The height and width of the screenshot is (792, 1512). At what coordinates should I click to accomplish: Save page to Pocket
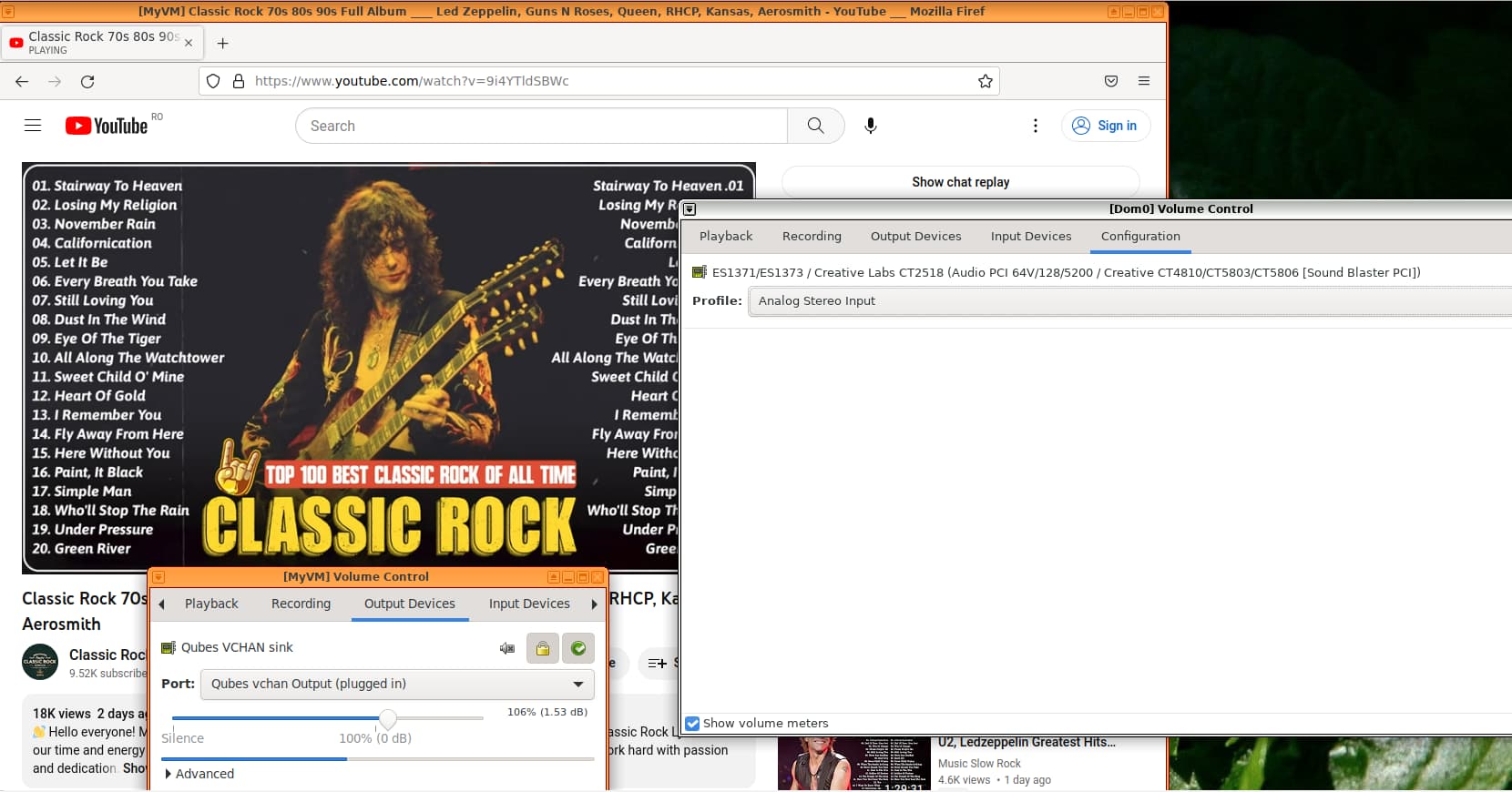click(1111, 81)
